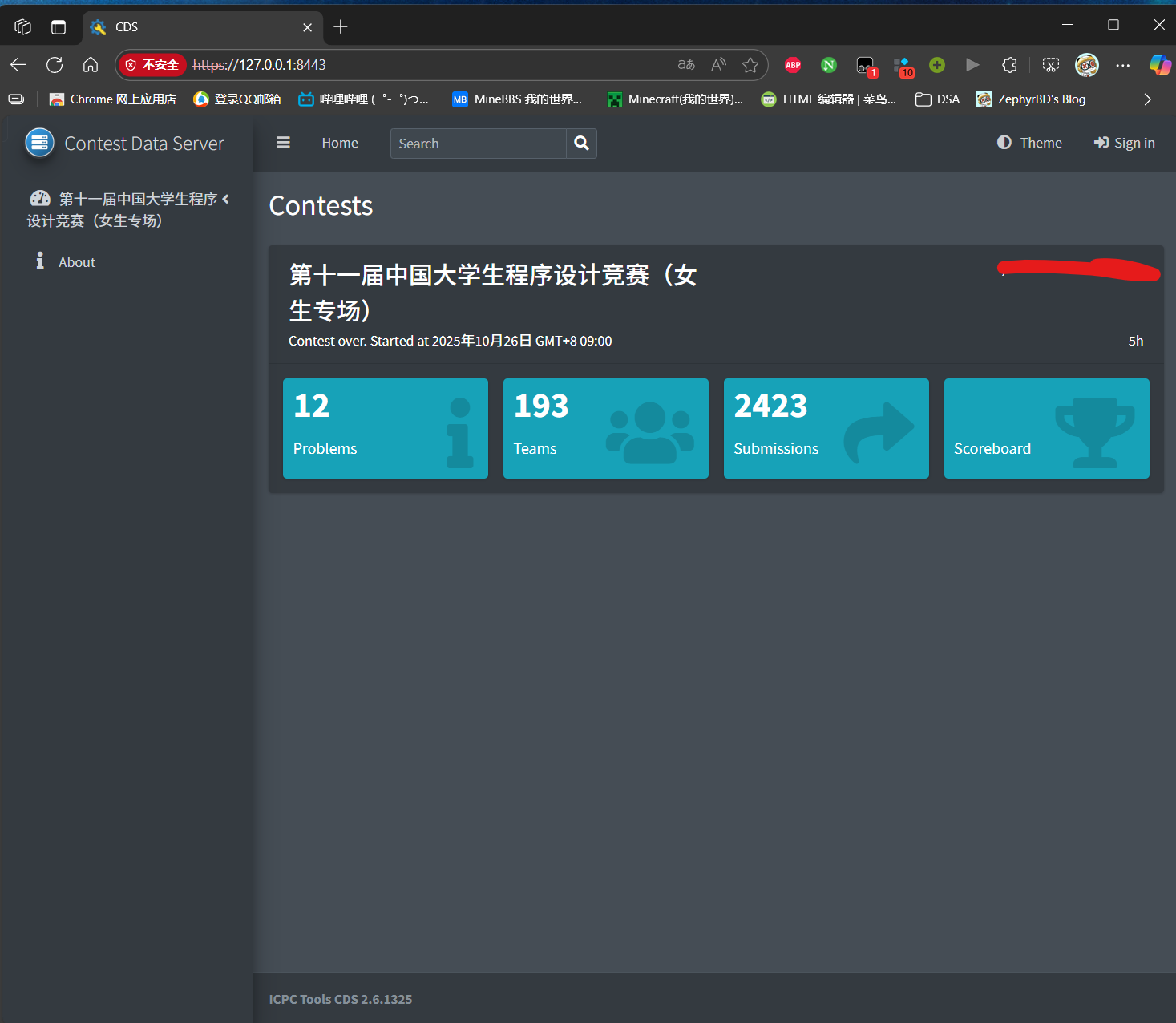The image size is (1176, 1023).
Task: Open the AdBlock Plus extension icon
Action: coord(793,65)
